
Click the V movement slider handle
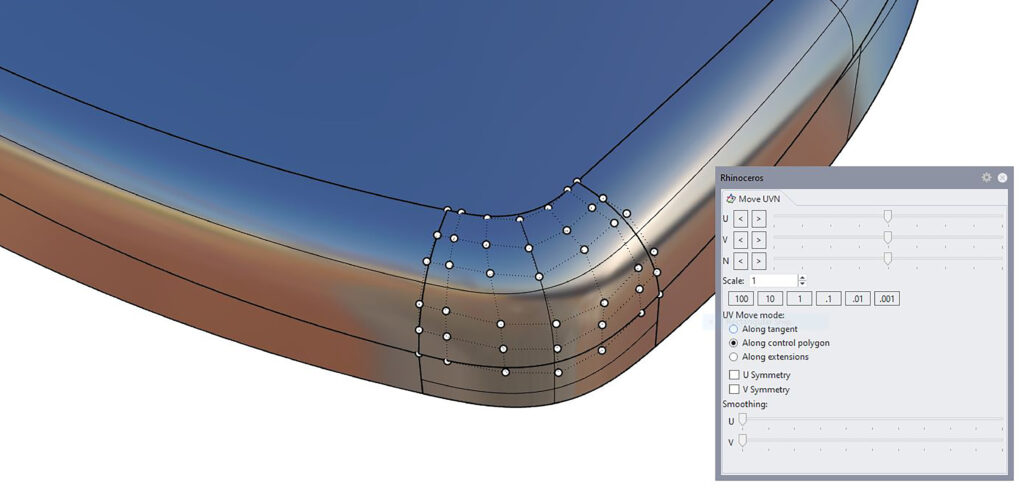888,237
